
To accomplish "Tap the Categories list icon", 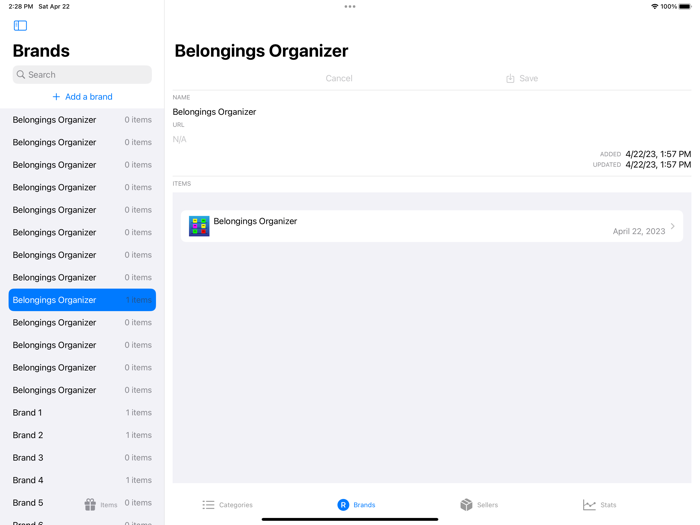I will (208, 504).
